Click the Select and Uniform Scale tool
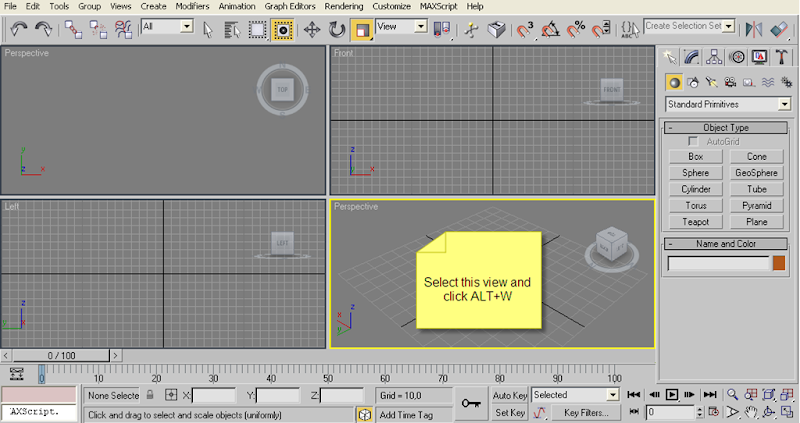Image resolution: width=800 pixels, height=423 pixels. coord(362,30)
